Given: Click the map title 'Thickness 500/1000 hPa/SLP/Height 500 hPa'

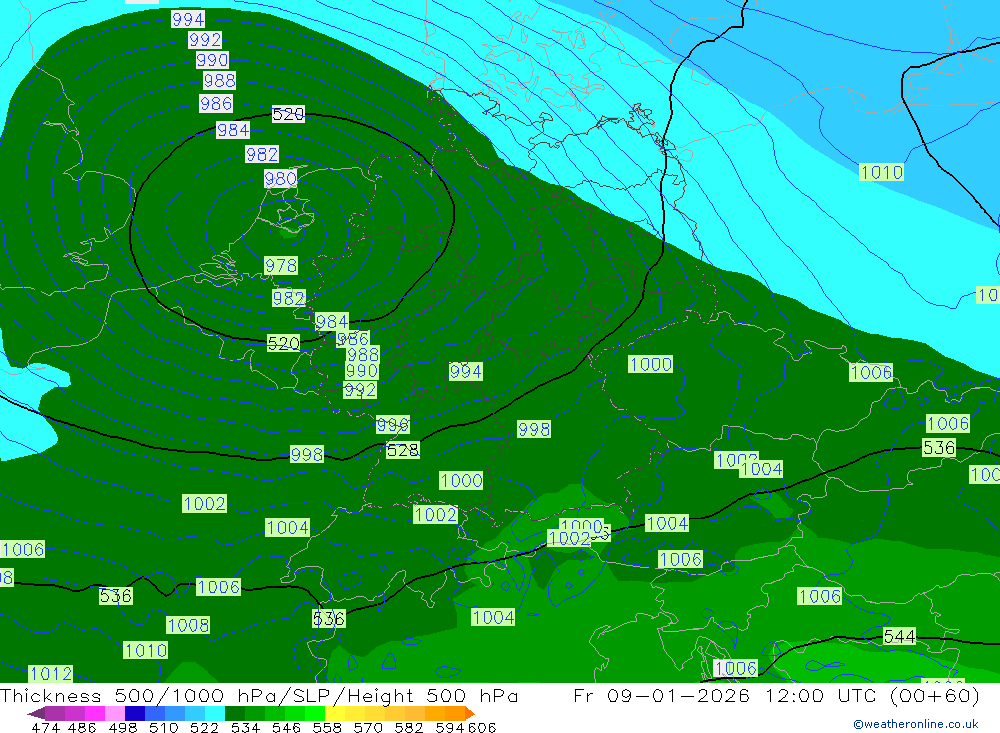Looking at the screenshot, I should (x=259, y=695).
